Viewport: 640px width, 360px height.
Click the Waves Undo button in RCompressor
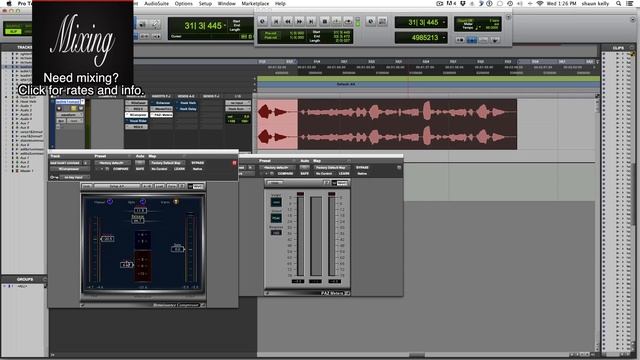[87, 186]
